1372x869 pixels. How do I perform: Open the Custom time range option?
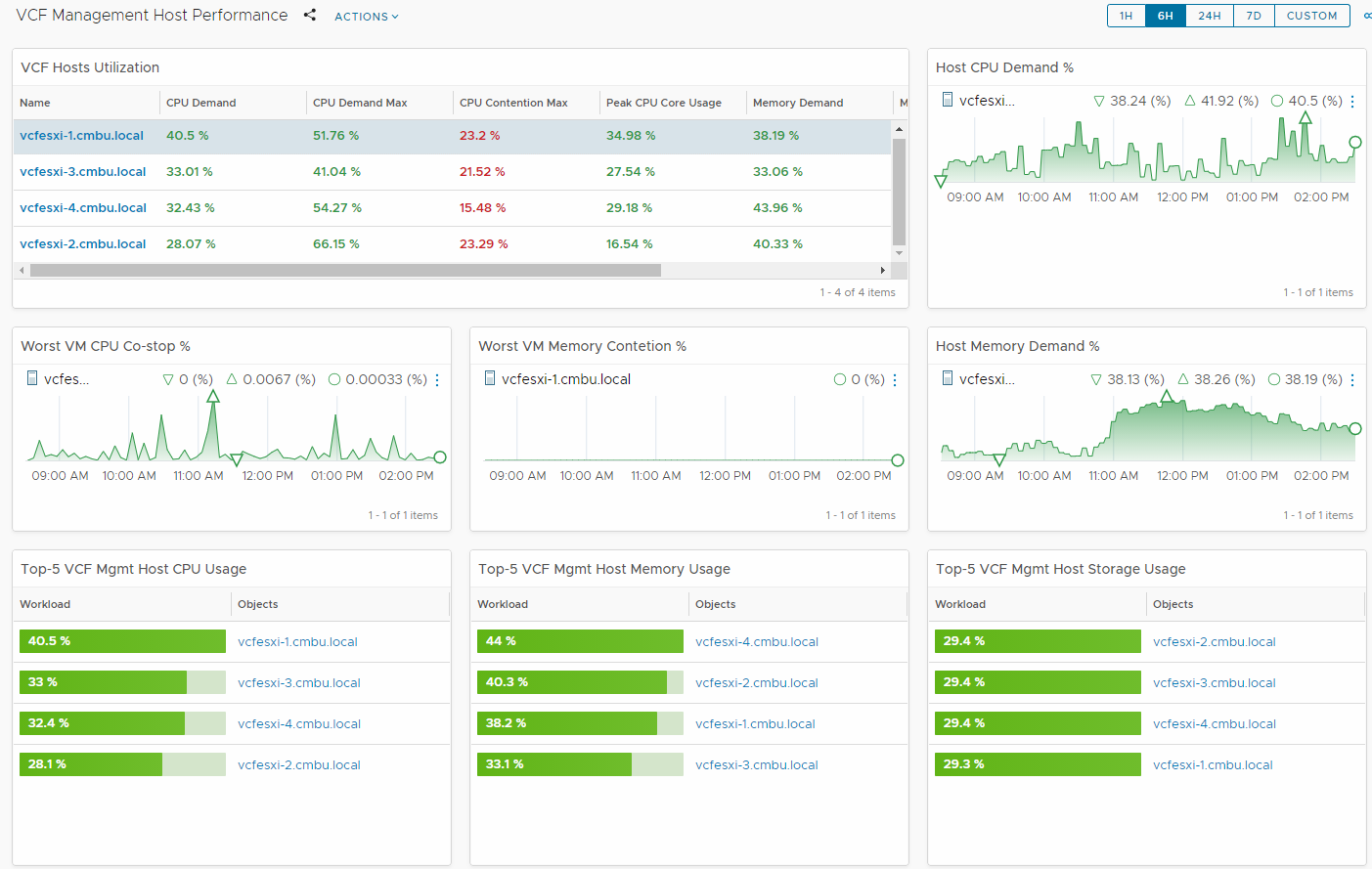tap(1311, 16)
